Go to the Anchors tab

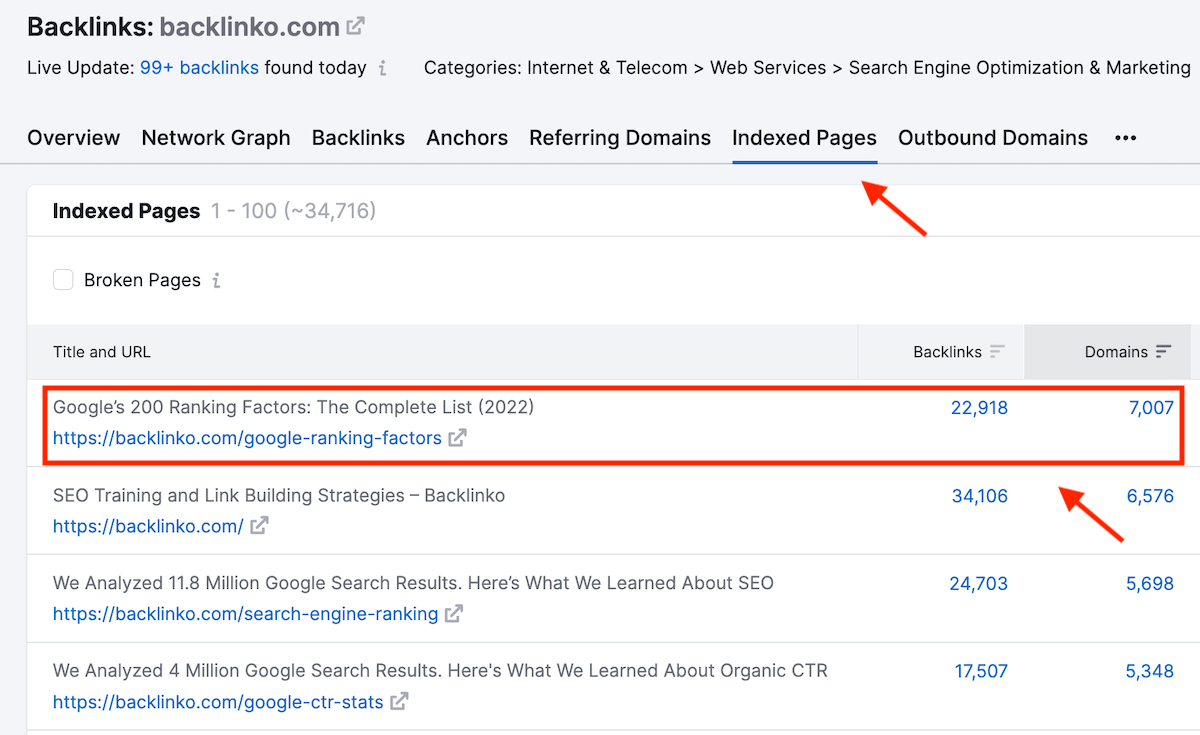click(x=467, y=138)
